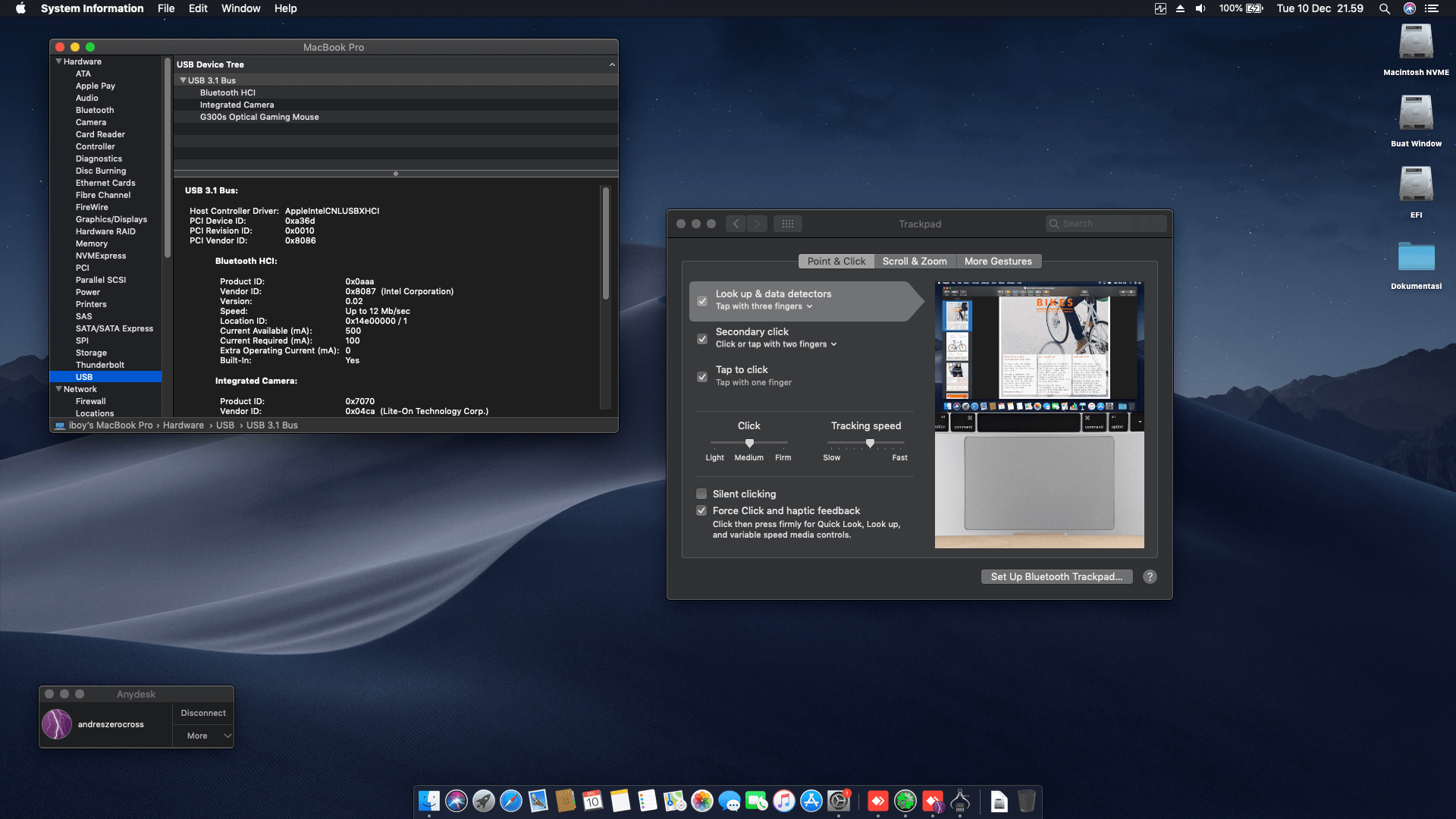Launch App Store from the dock
The height and width of the screenshot is (819, 1456).
pyautogui.click(x=811, y=801)
